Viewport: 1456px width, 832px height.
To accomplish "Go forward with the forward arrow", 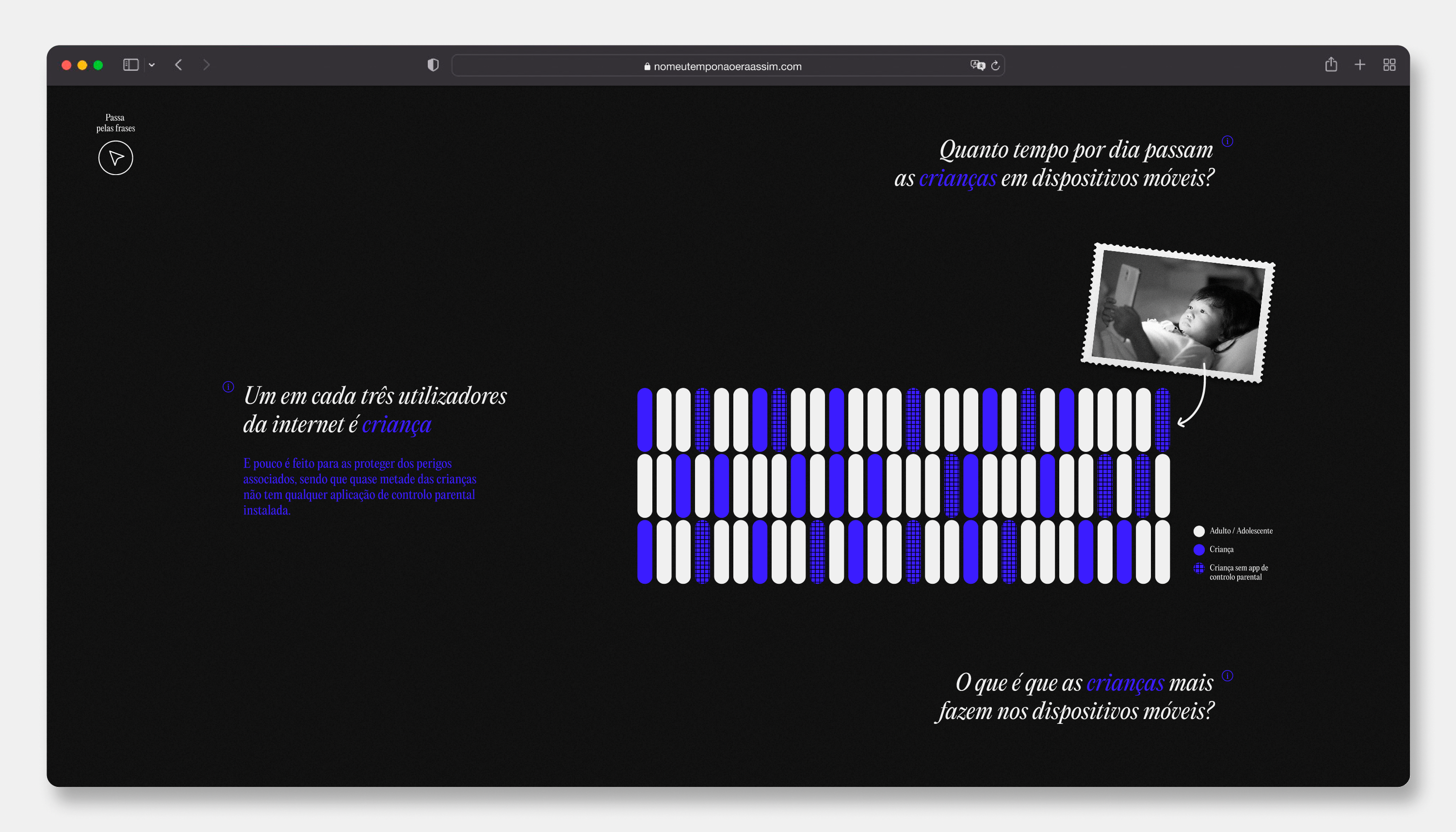I will 206,65.
